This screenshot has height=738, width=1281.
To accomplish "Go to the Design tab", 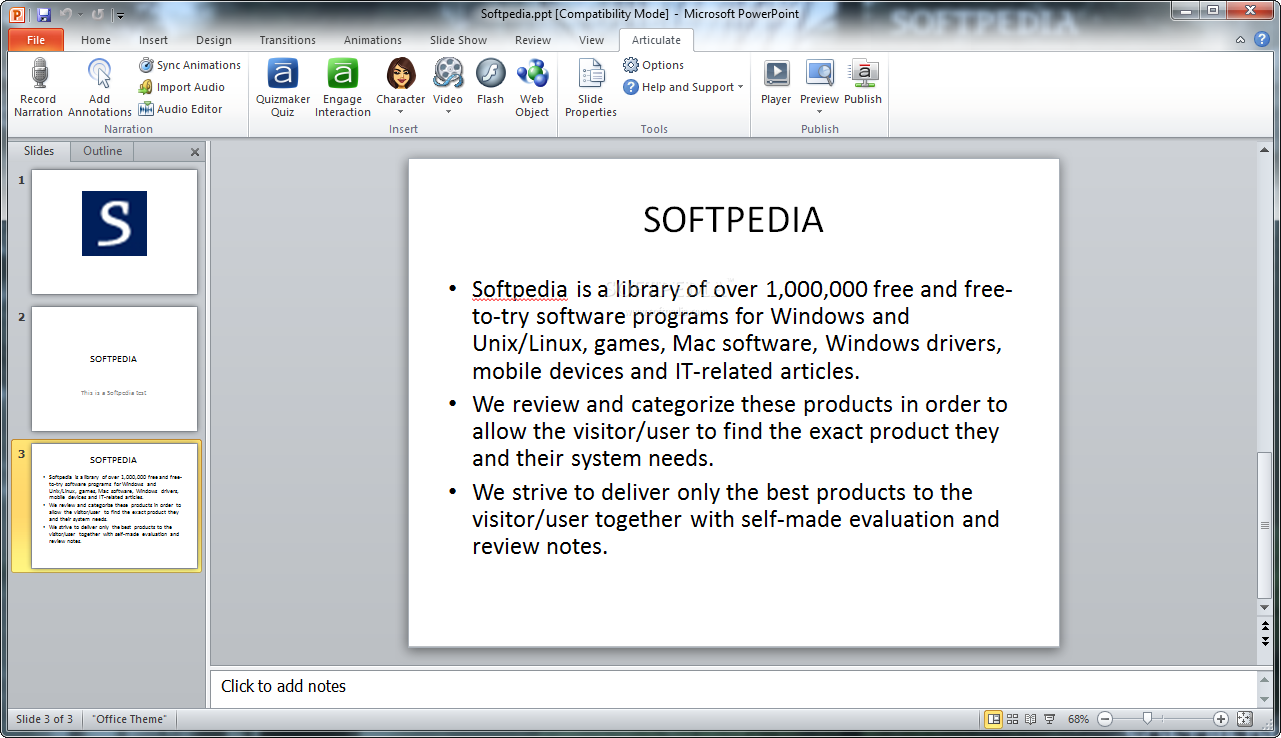I will pos(214,40).
